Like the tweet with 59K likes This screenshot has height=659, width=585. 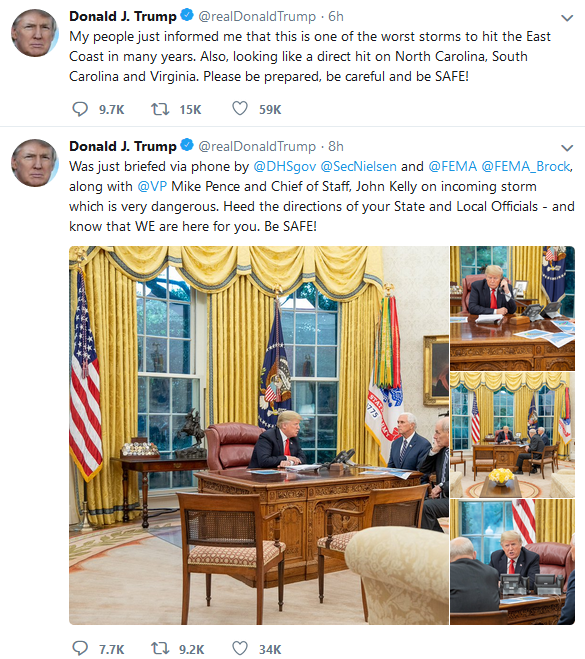click(240, 108)
